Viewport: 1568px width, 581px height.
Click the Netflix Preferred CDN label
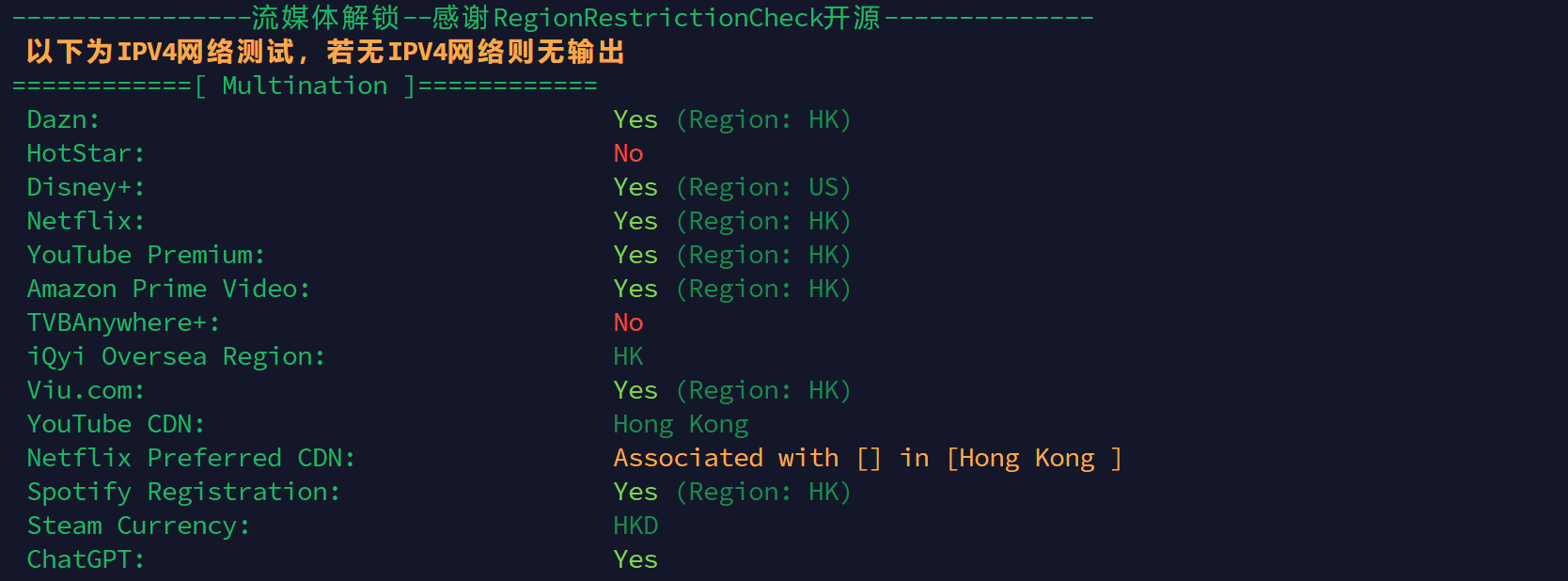point(191,459)
